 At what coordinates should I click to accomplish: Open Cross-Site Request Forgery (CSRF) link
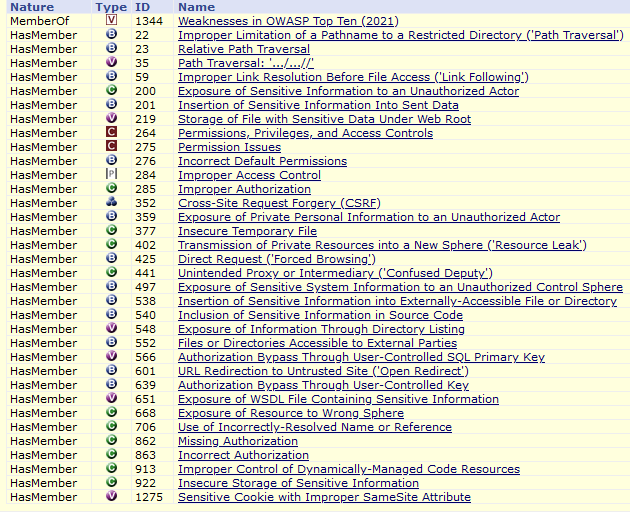279,203
